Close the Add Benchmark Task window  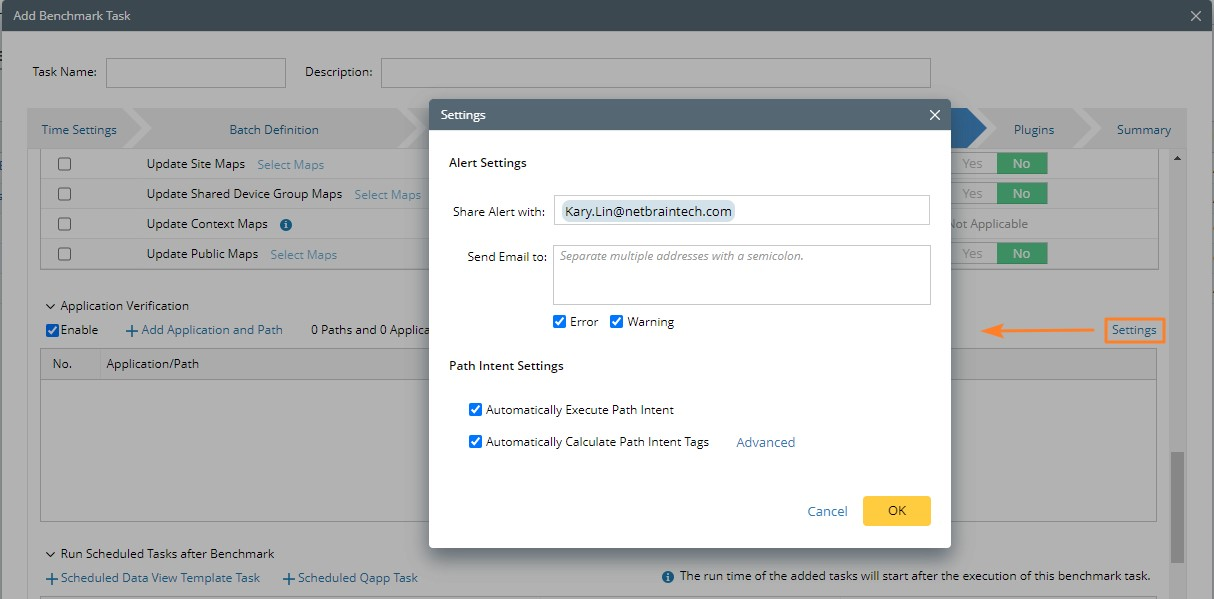tap(1195, 15)
